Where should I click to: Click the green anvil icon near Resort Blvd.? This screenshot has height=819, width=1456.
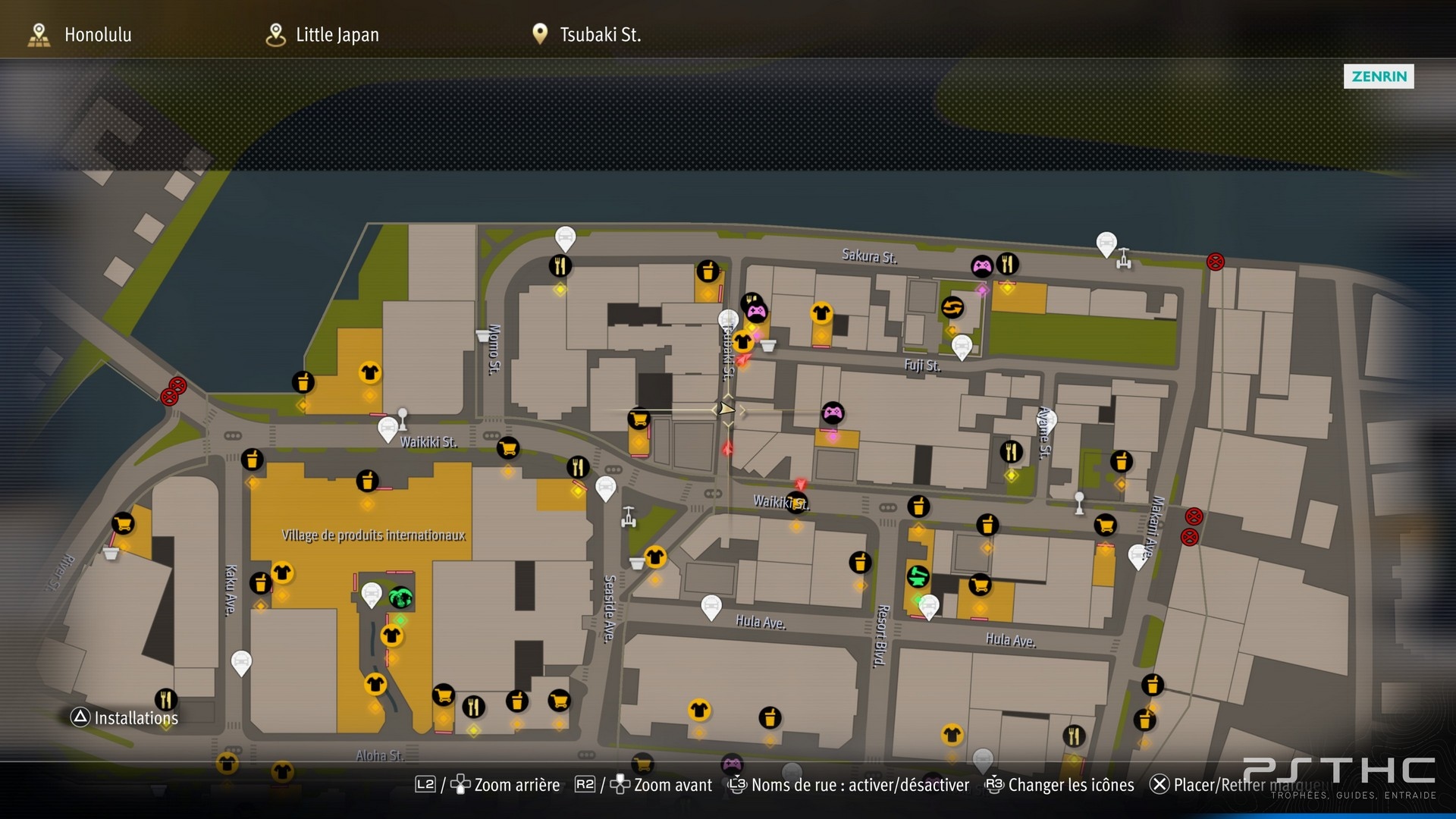pyautogui.click(x=918, y=576)
